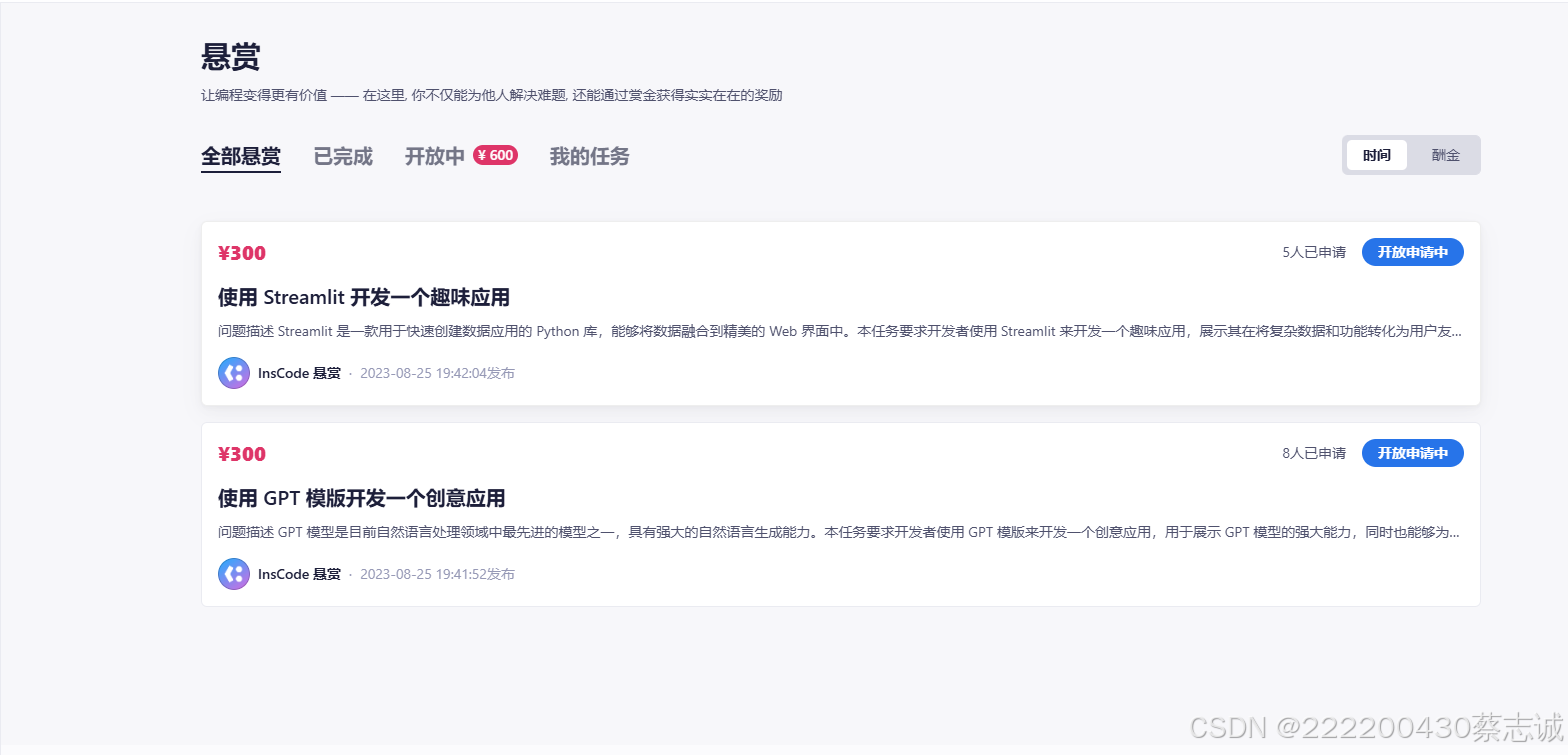Click InsCode 悬赏 author name in the GPT card
The width and height of the screenshot is (1568, 755).
click(299, 574)
